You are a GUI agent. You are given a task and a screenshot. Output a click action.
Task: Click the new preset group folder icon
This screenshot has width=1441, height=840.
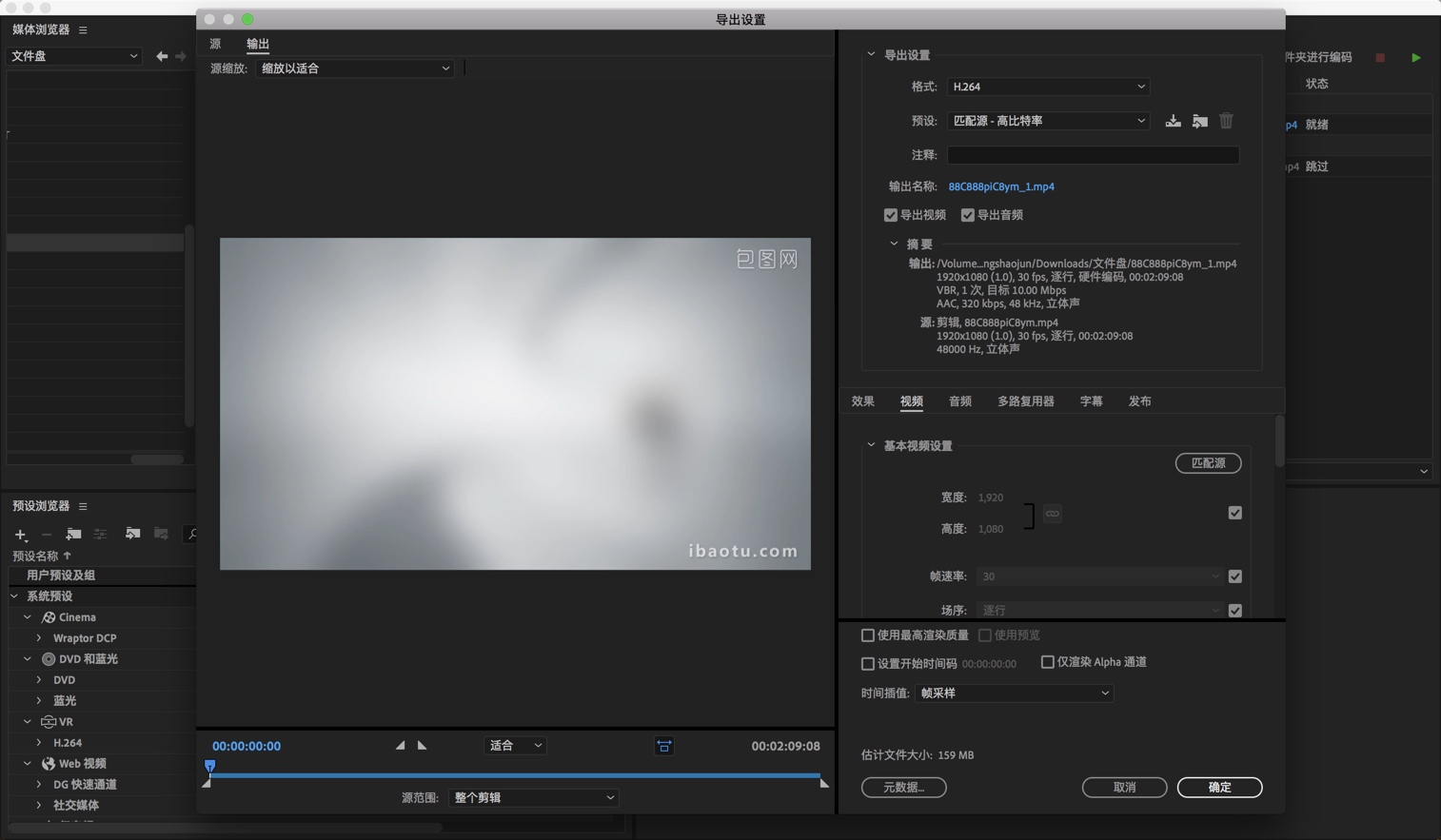pos(73,534)
